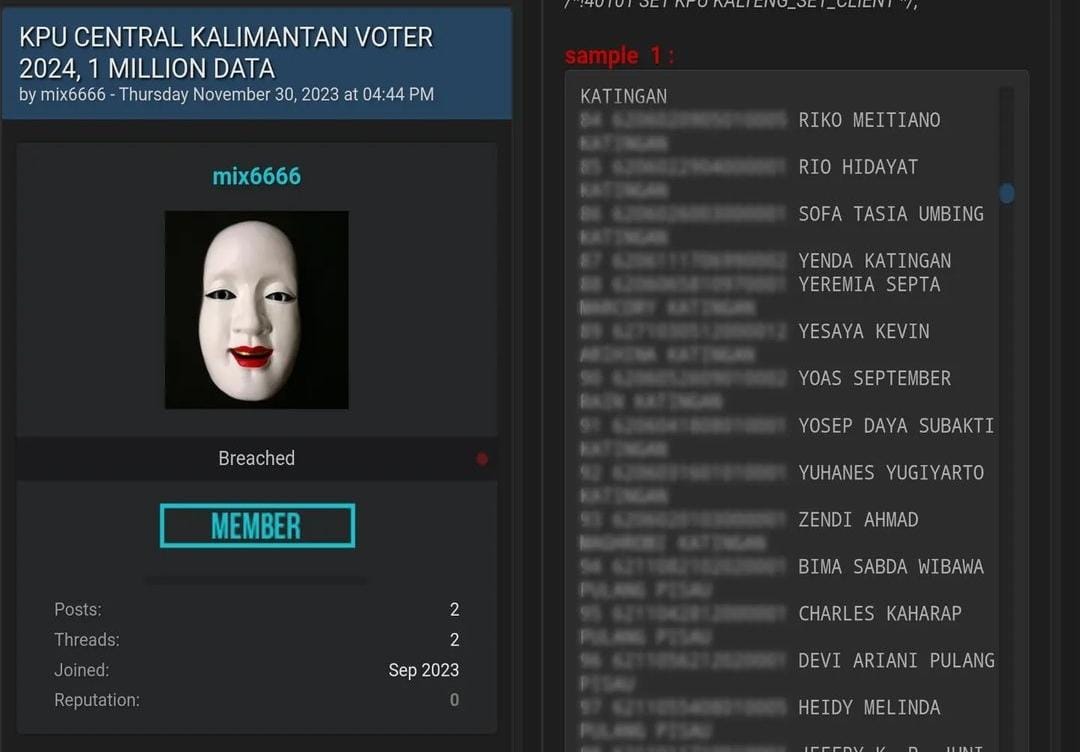Grab the blue scrollbar handle in sample box
This screenshot has width=1080, height=752.
click(x=1006, y=194)
